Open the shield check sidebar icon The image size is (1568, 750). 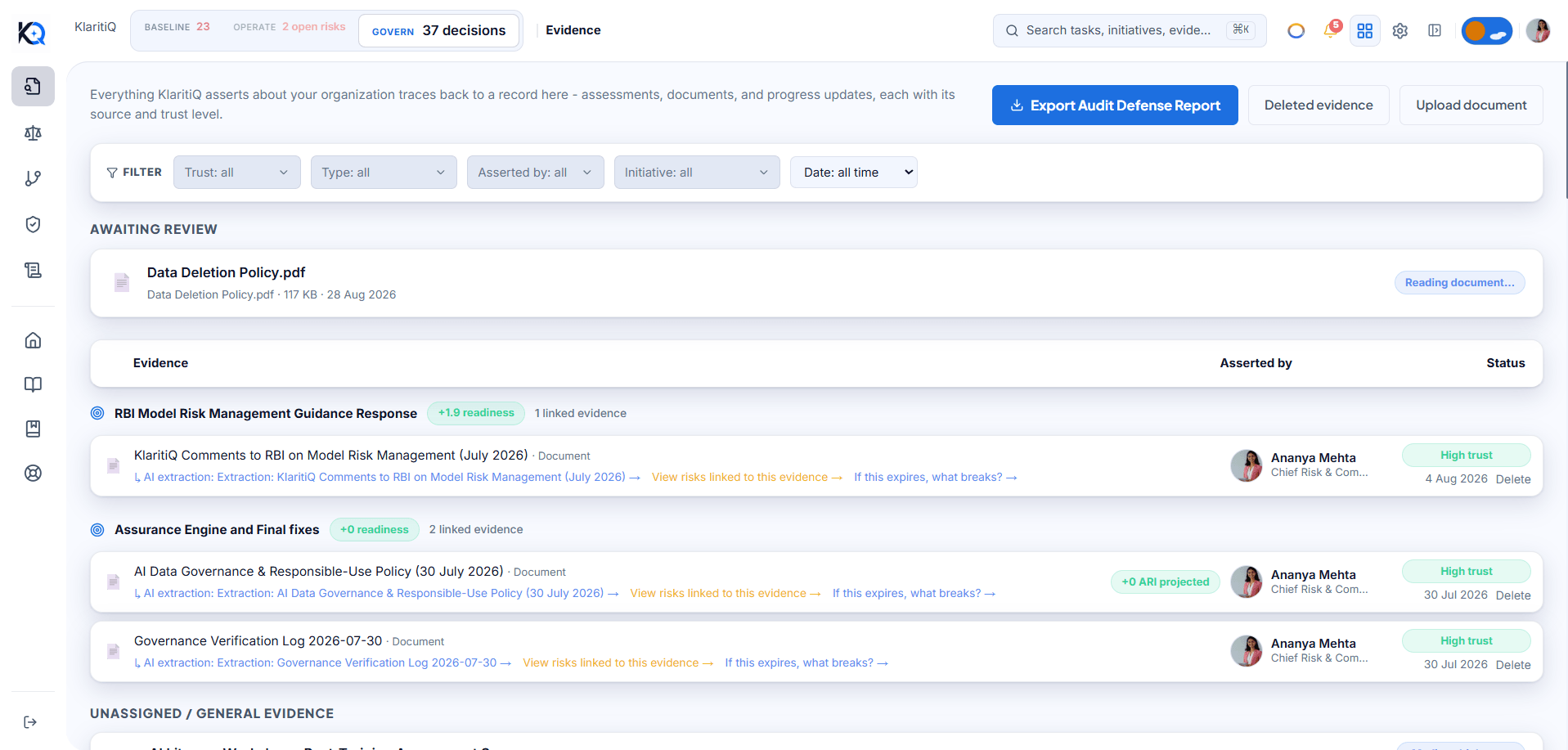pos(33,224)
